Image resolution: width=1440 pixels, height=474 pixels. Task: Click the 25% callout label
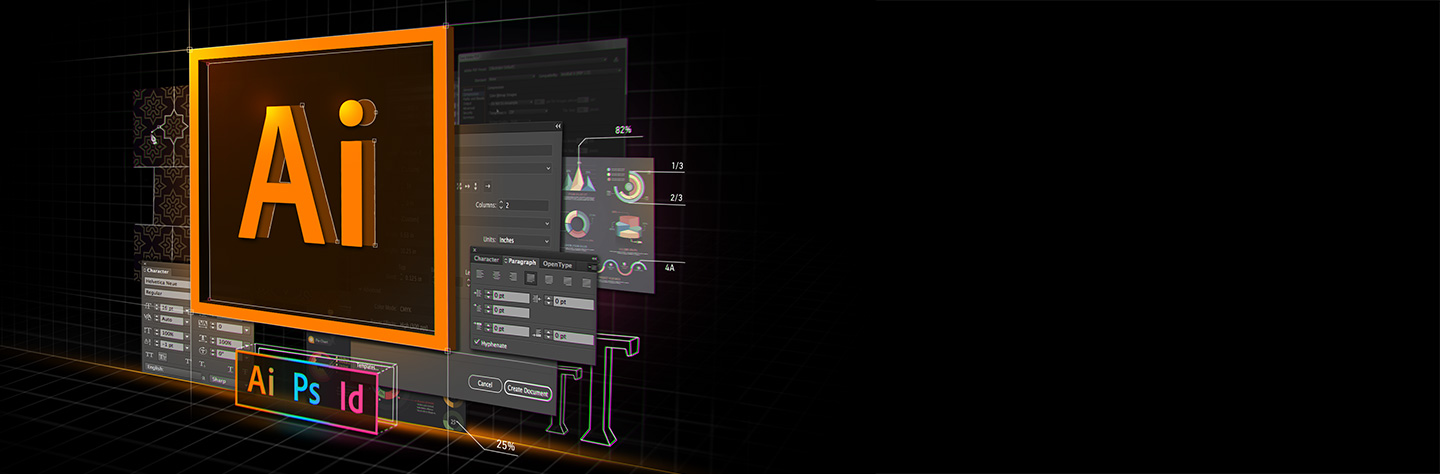click(x=506, y=445)
